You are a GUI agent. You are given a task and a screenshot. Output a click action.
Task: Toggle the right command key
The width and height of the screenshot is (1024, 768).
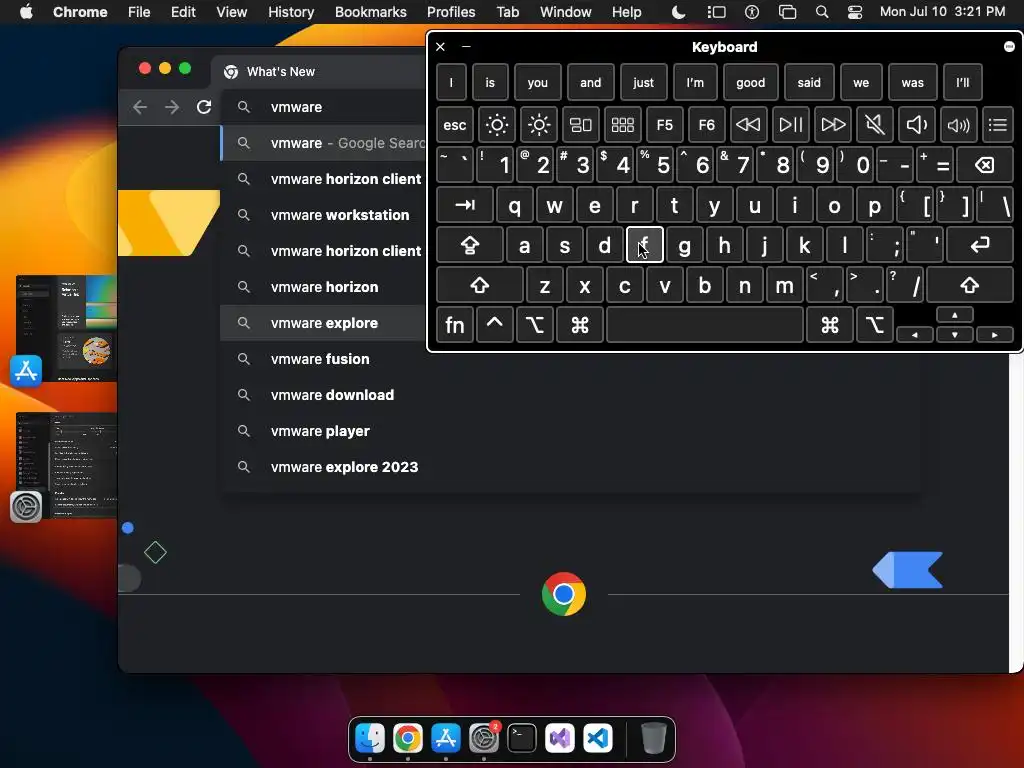click(x=830, y=325)
